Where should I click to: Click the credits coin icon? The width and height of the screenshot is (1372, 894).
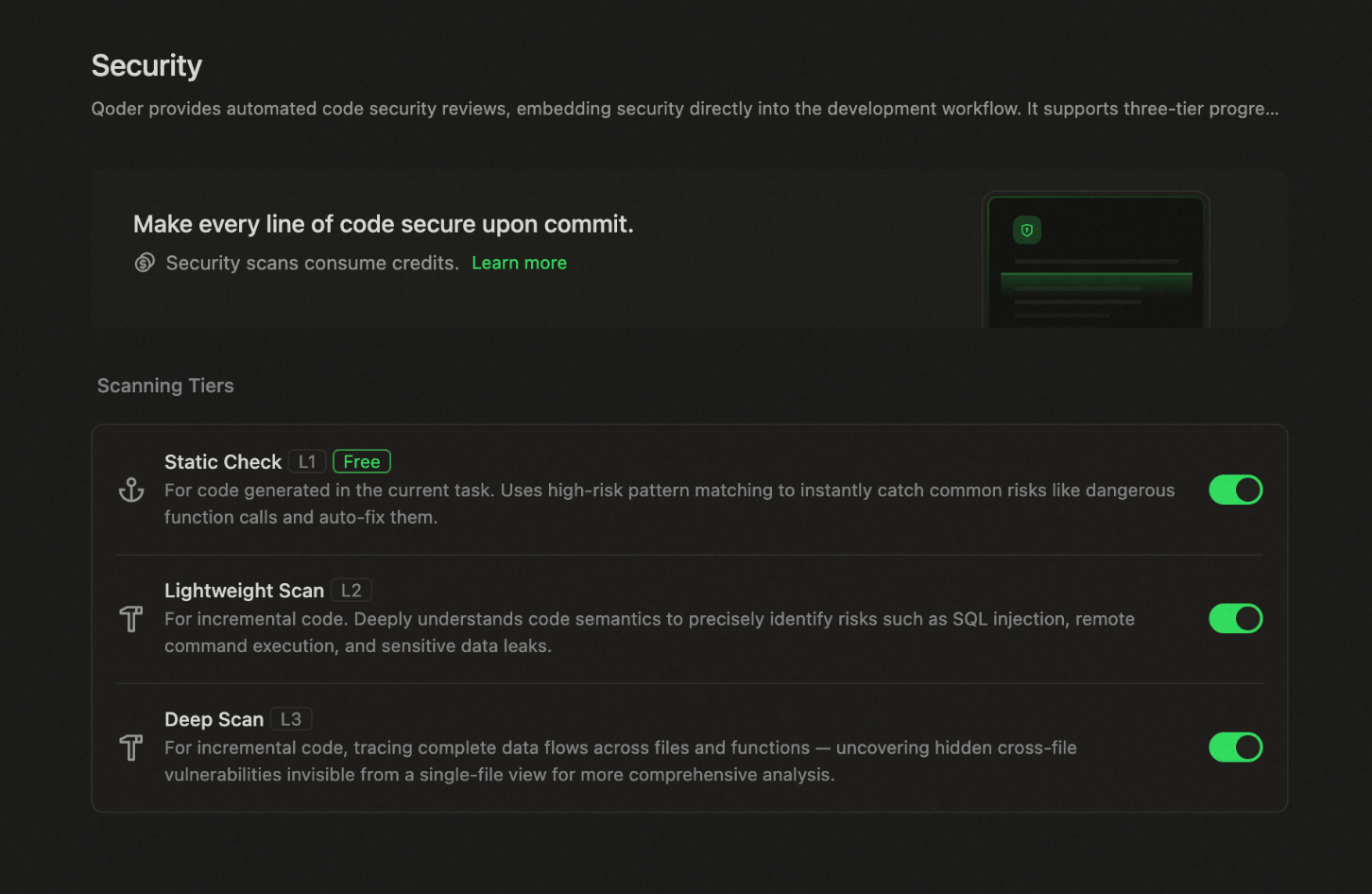(x=145, y=263)
